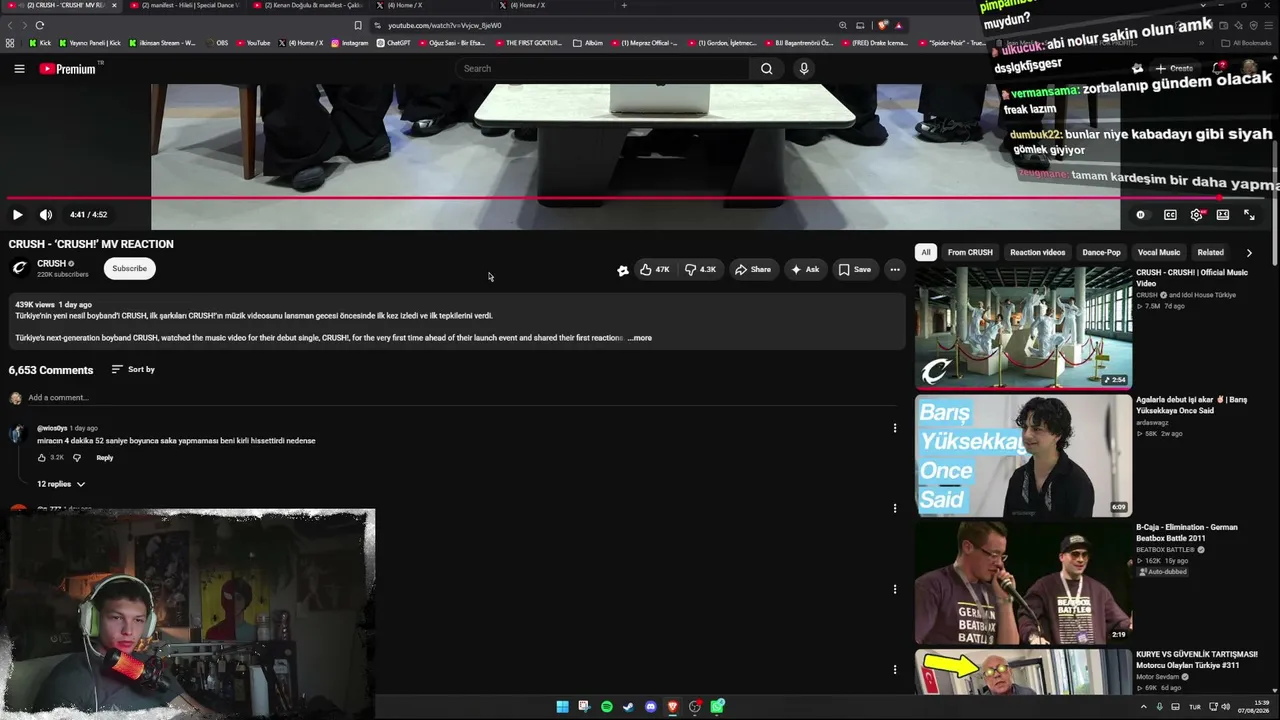The image size is (1280, 720).
Task: Open the Sort by comments menu
Action: [133, 369]
